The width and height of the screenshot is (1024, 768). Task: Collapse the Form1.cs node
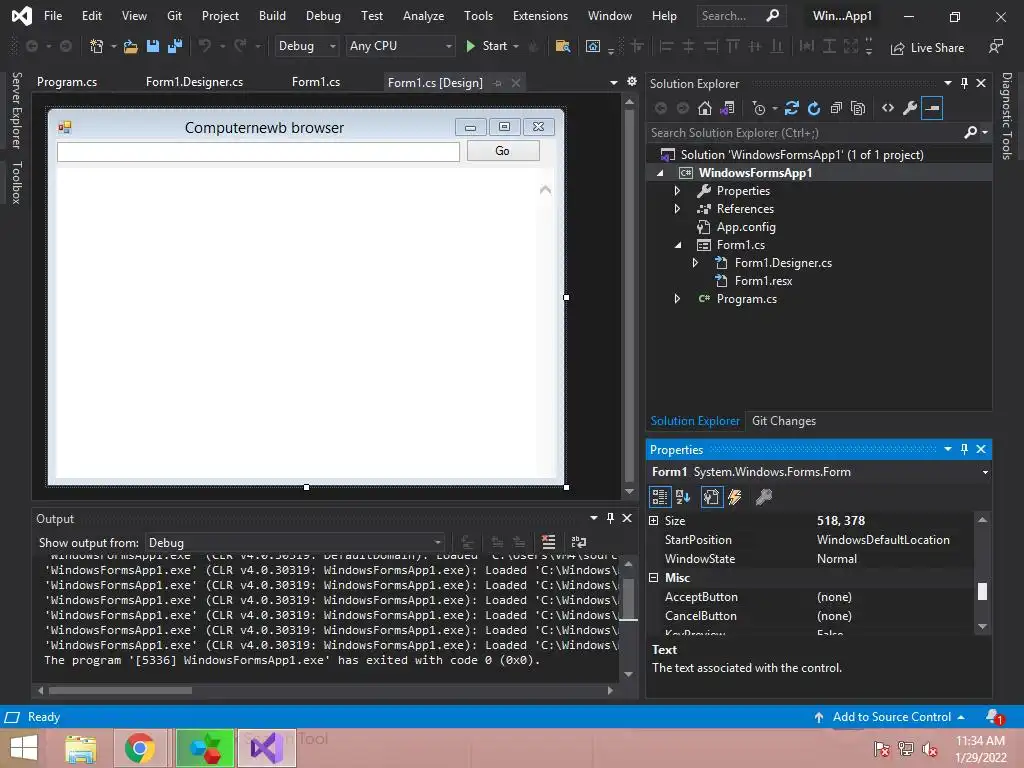pyautogui.click(x=677, y=245)
